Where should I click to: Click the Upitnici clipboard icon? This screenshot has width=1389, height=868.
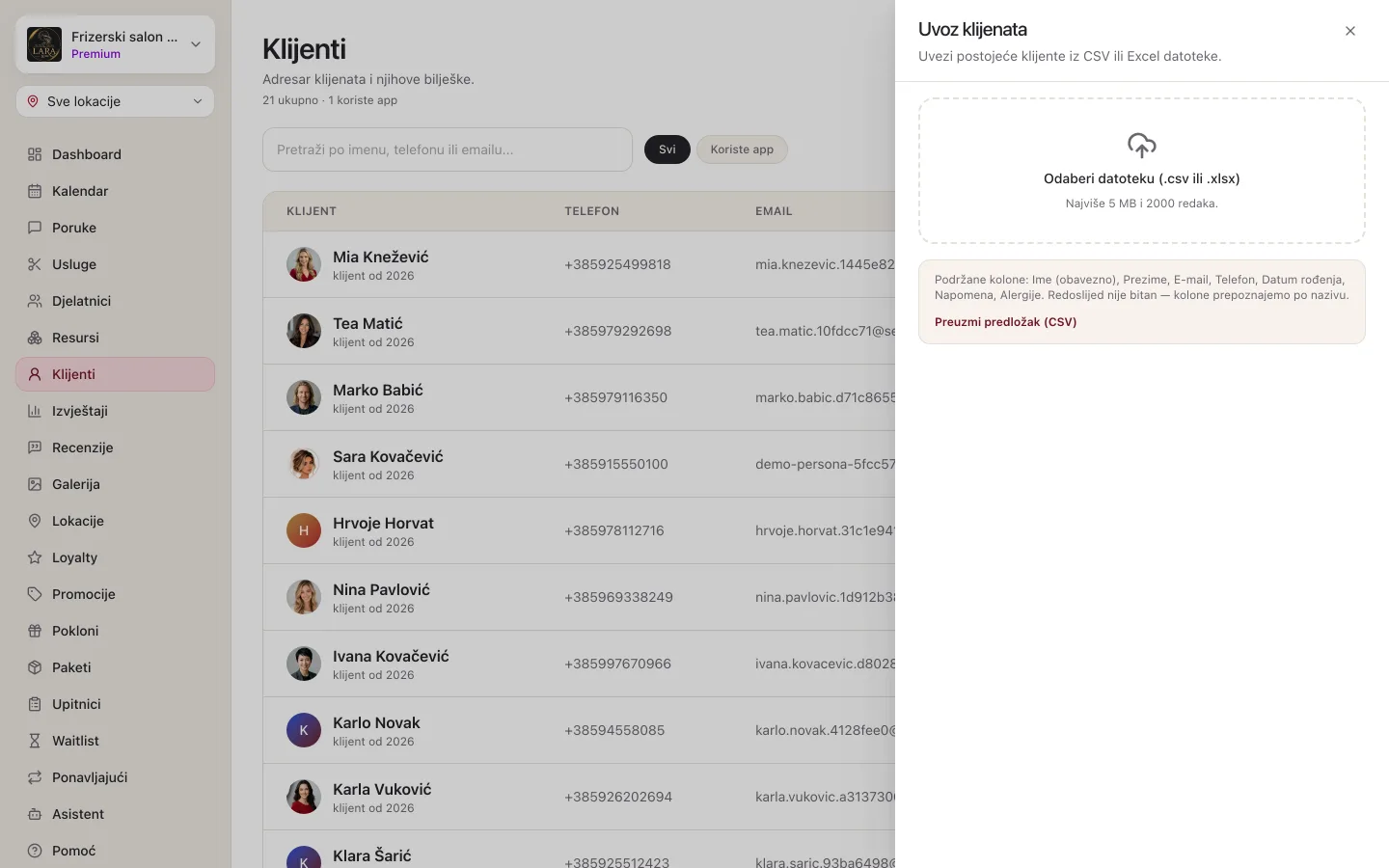click(35, 704)
